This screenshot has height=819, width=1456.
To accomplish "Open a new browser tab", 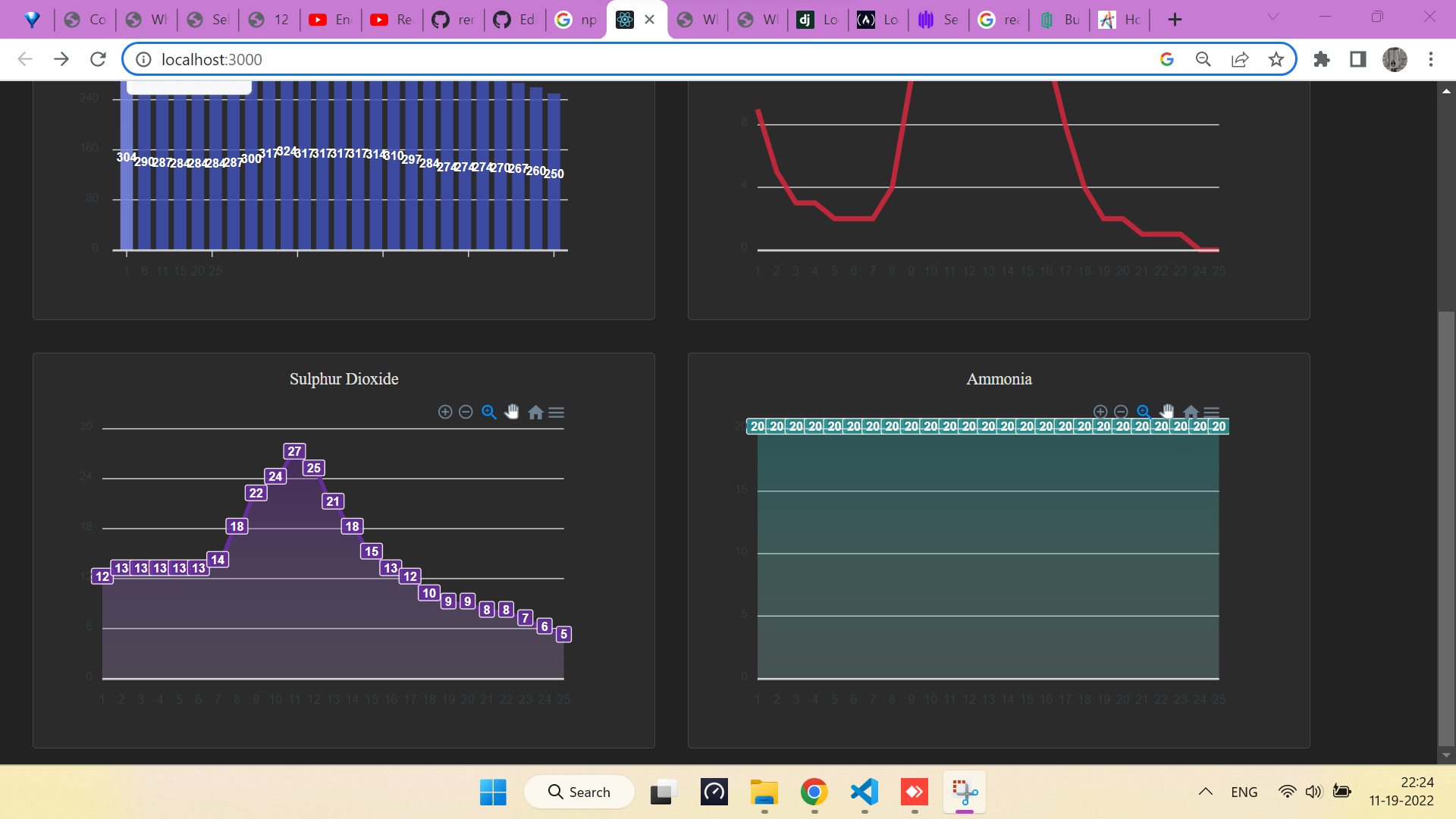I will (1175, 20).
